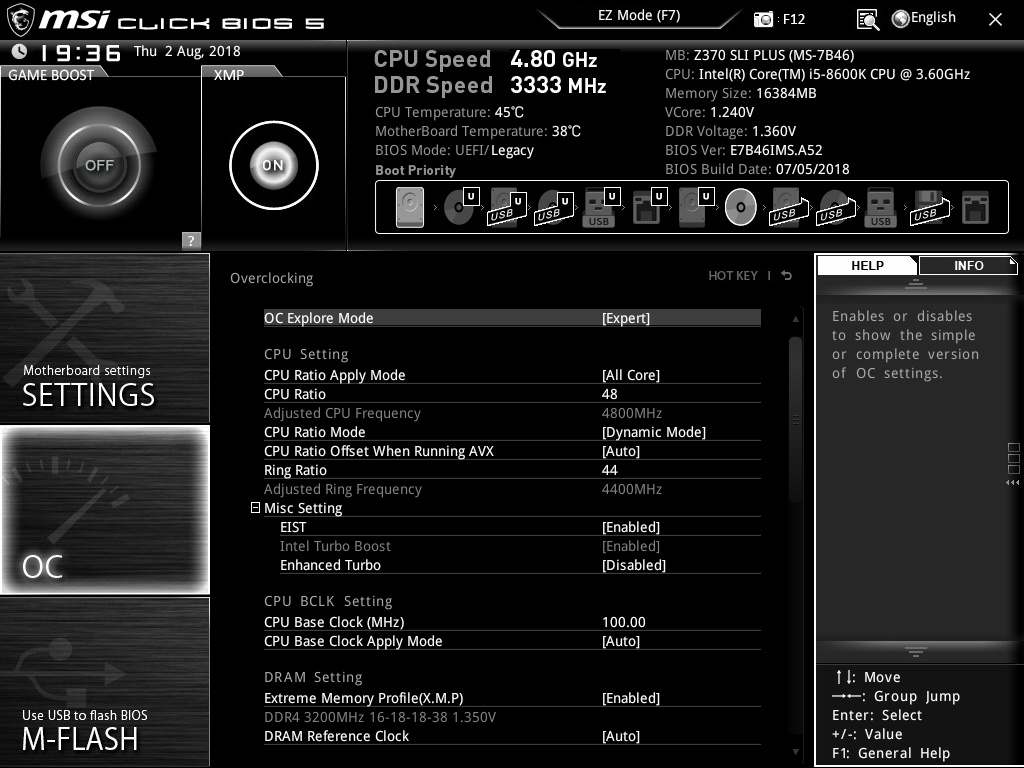The width and height of the screenshot is (1024, 768).
Task: Open the OC overclocking section
Action: (x=104, y=510)
